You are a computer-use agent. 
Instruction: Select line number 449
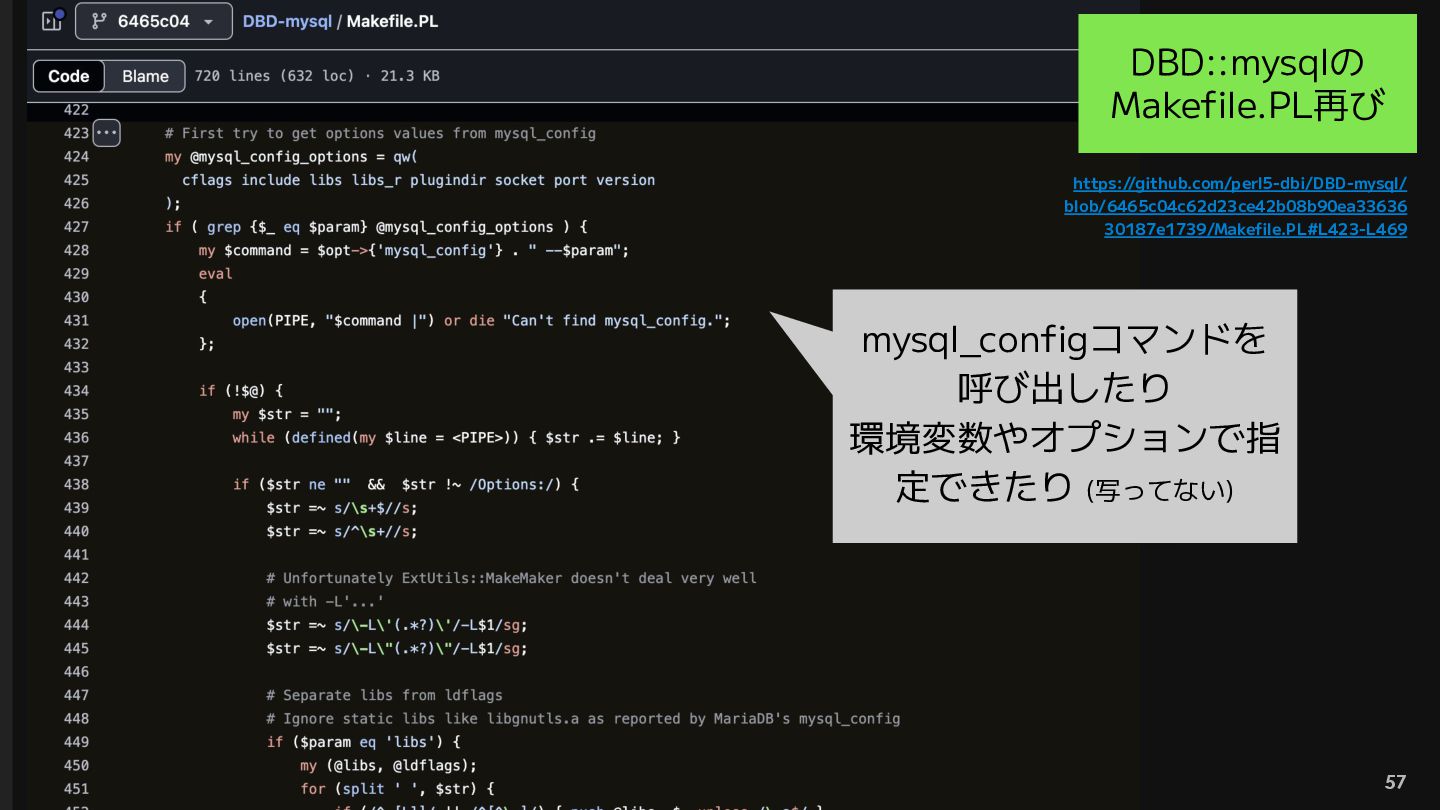point(76,742)
